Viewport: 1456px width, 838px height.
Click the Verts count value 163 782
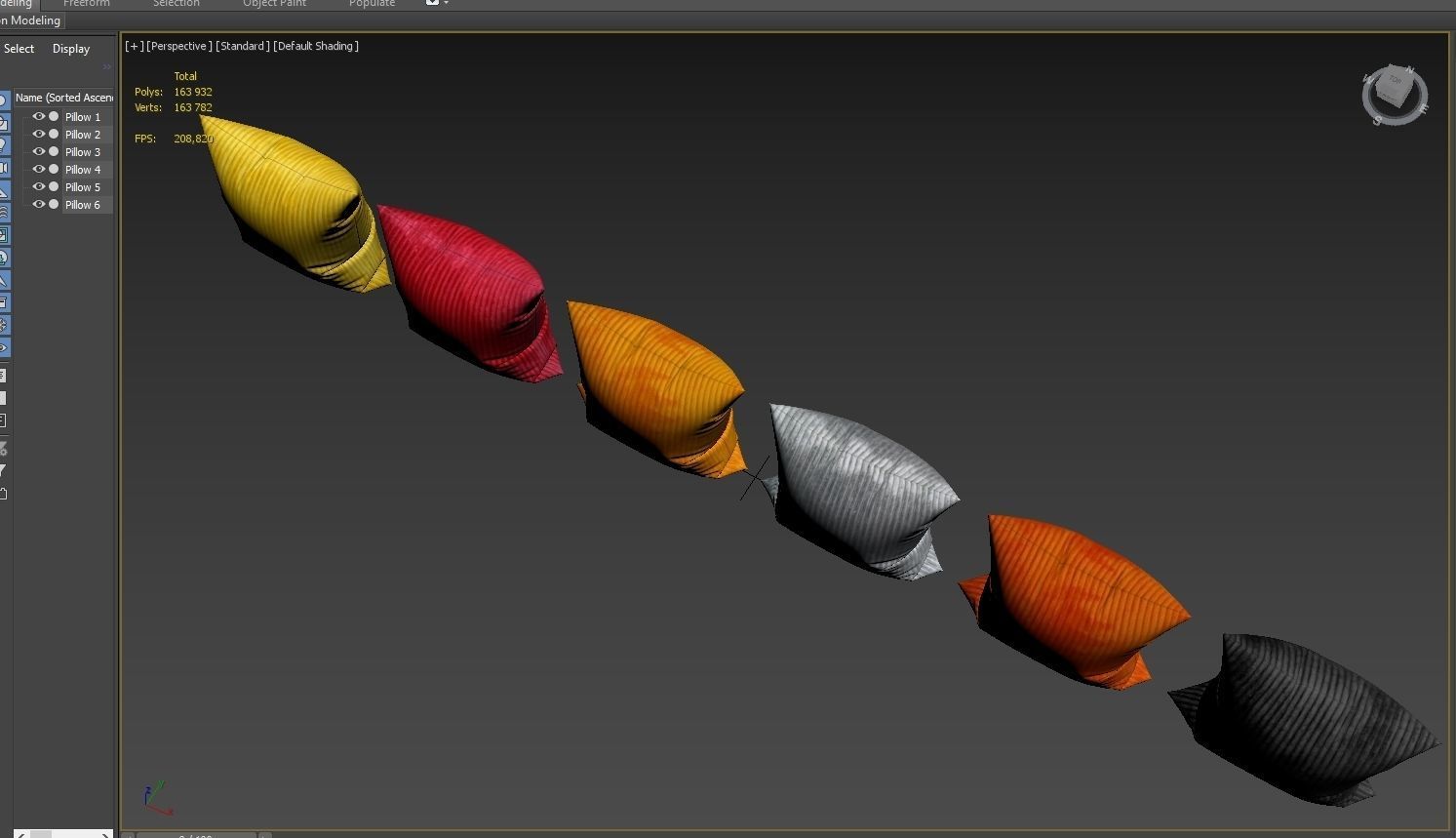[193, 107]
